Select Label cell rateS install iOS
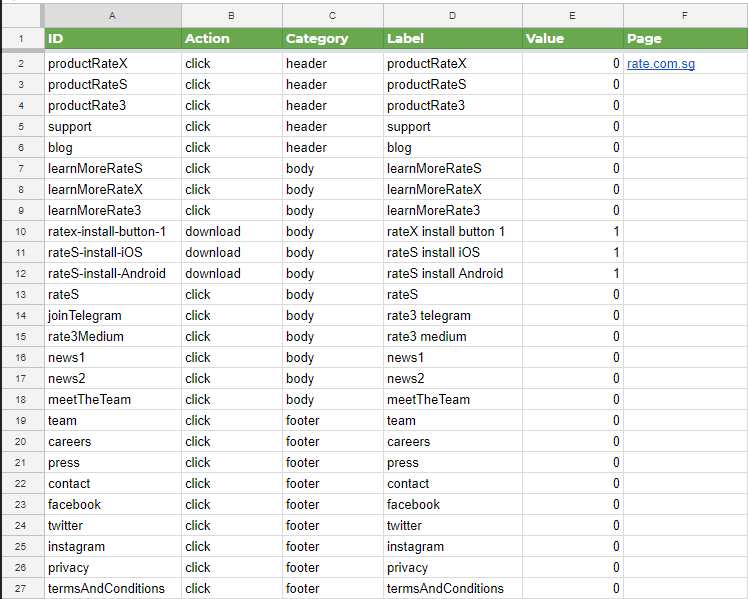The width and height of the screenshot is (748, 599). tap(453, 252)
